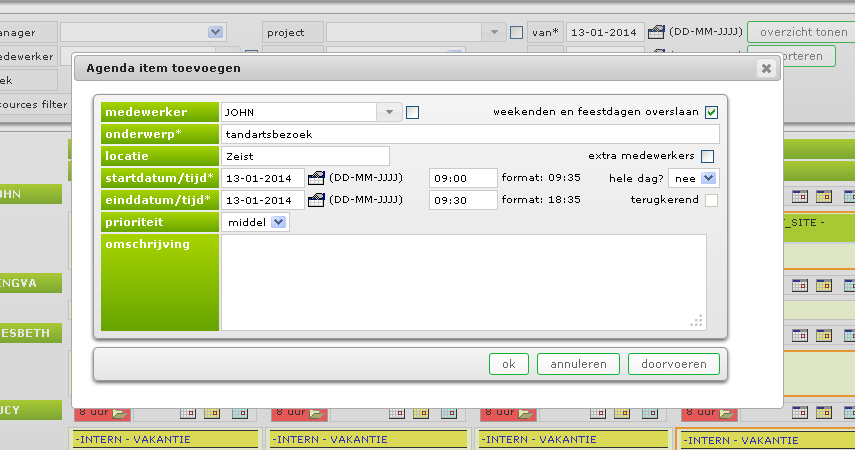Click the 'format: 09:35' hint text
The image size is (855, 450).
pyautogui.click(x=541, y=178)
